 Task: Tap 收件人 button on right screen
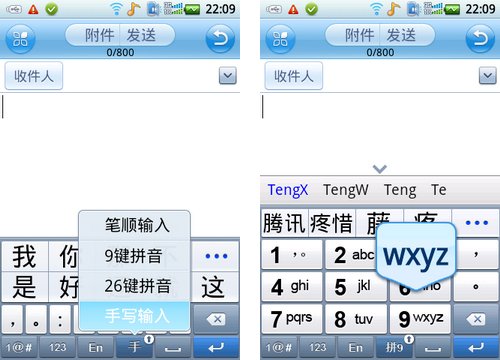(x=294, y=76)
